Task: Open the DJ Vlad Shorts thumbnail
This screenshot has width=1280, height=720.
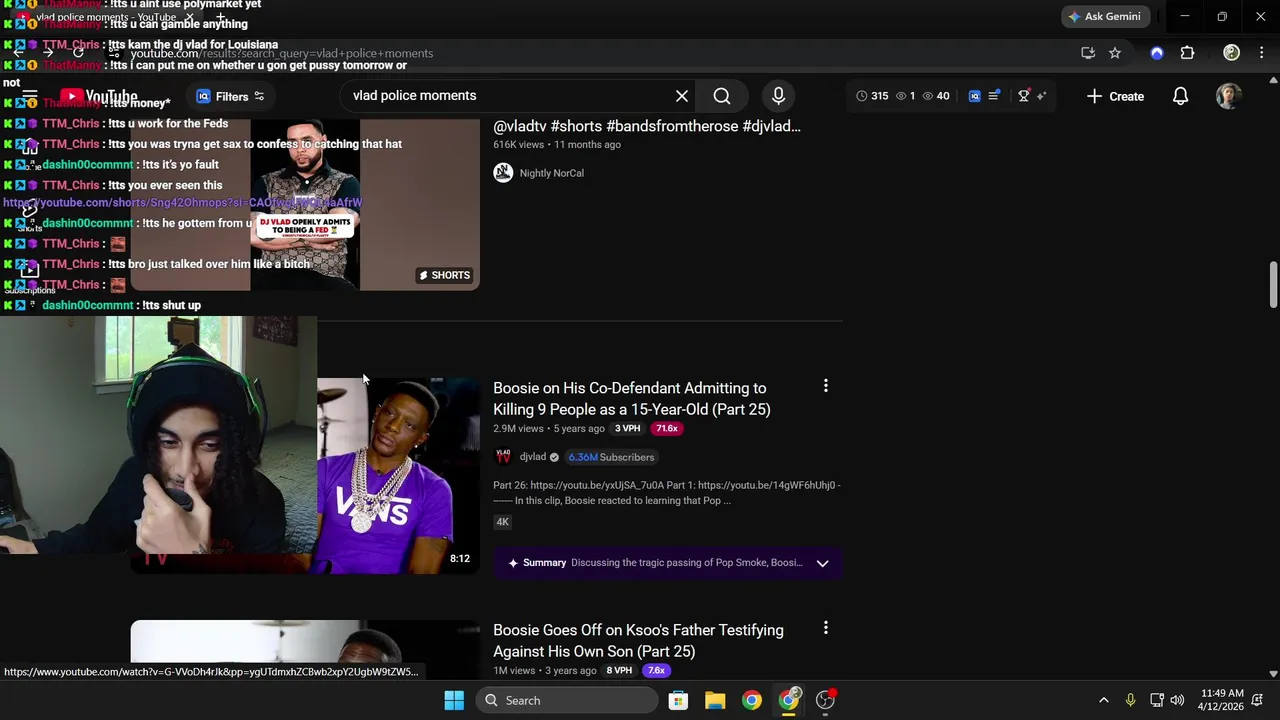Action: pos(305,205)
